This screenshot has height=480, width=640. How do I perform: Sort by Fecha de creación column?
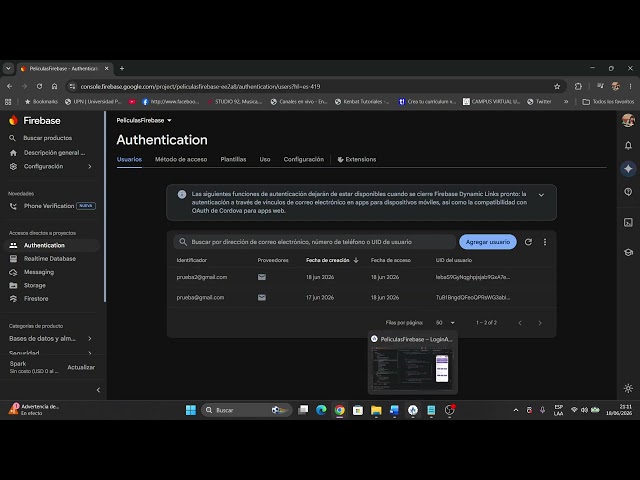332,260
